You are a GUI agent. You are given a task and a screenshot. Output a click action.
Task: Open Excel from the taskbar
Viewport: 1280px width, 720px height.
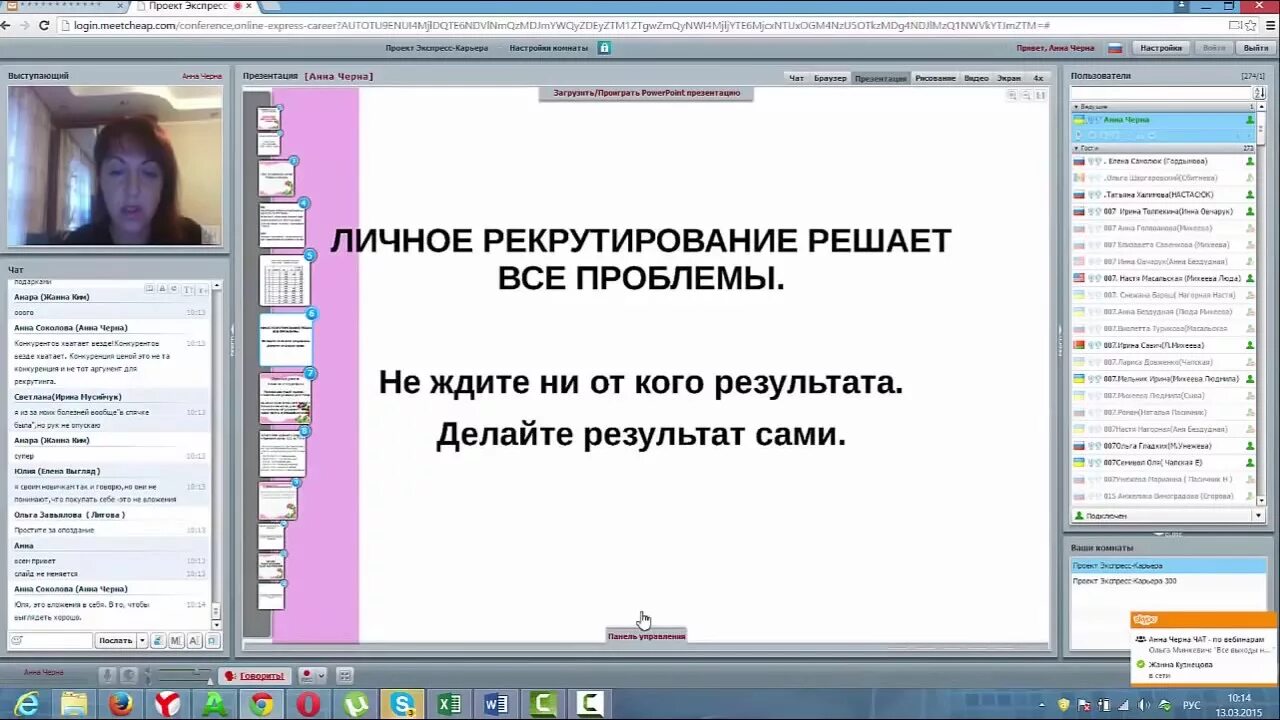pyautogui.click(x=449, y=704)
